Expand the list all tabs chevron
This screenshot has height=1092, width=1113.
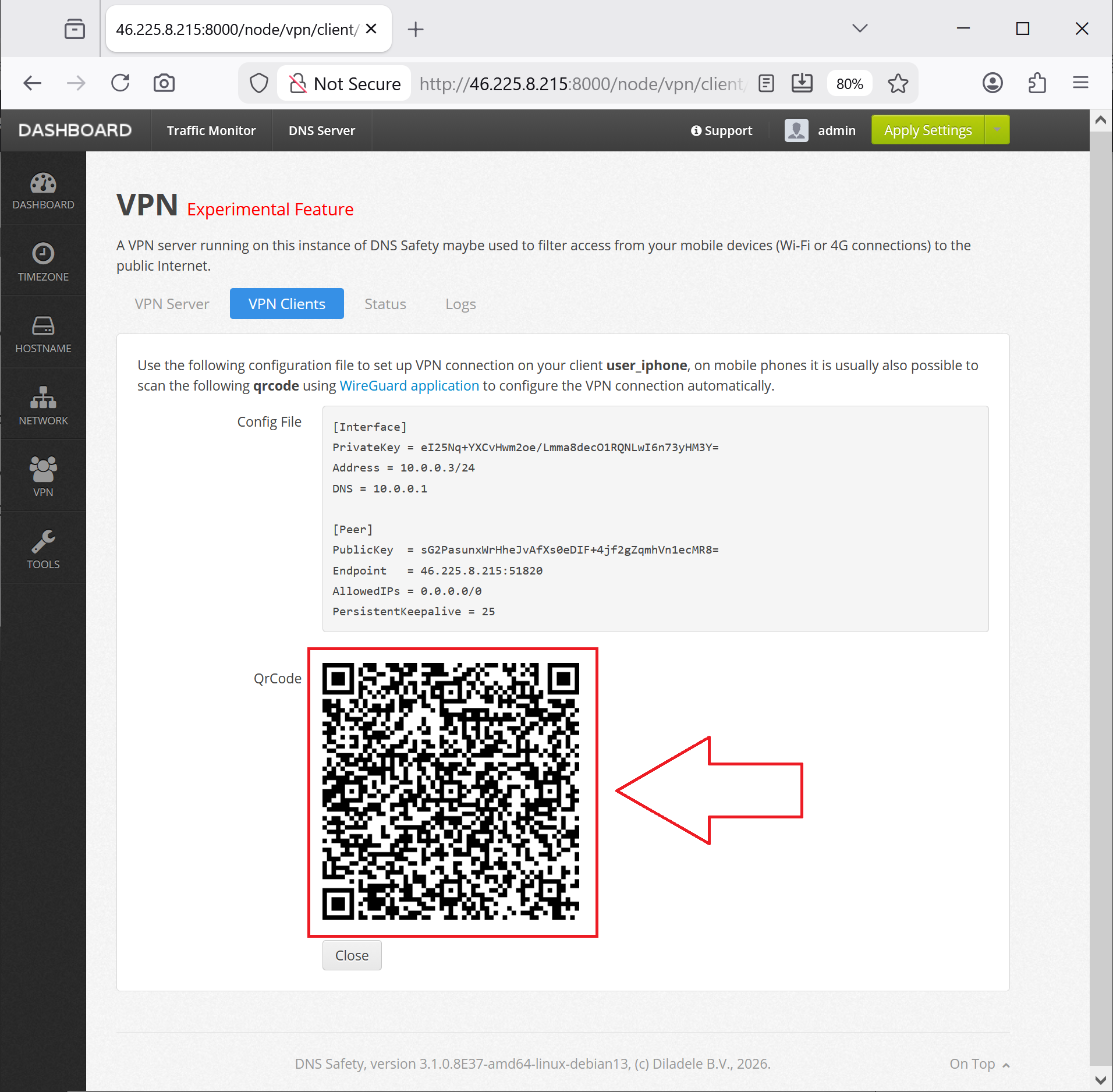pyautogui.click(x=860, y=28)
